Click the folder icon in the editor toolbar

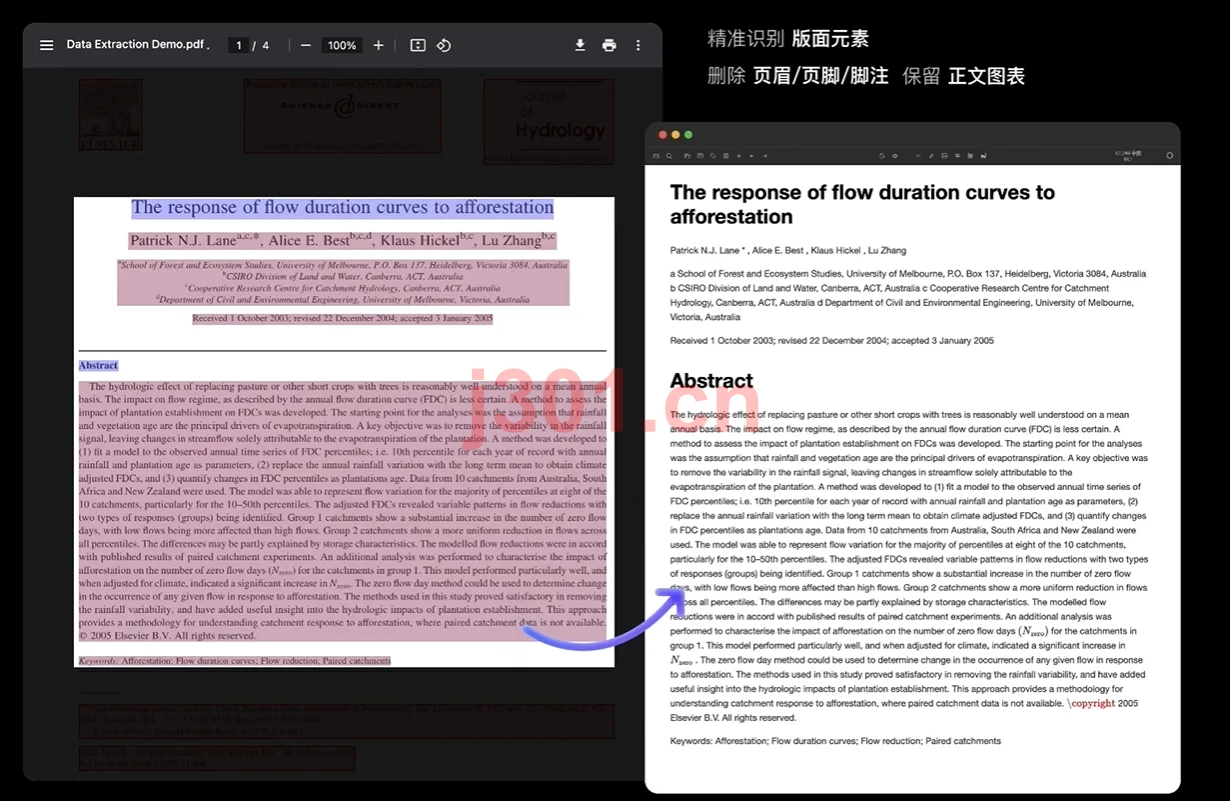[x=688, y=155]
